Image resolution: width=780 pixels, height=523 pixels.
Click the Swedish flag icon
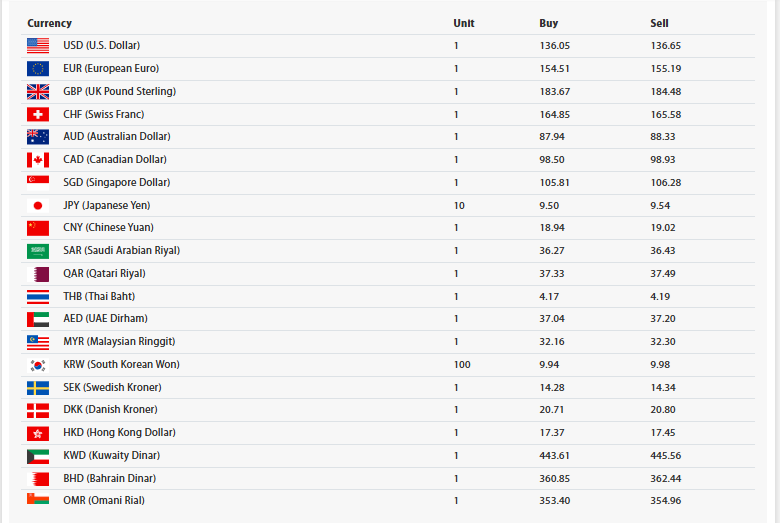(x=38, y=388)
